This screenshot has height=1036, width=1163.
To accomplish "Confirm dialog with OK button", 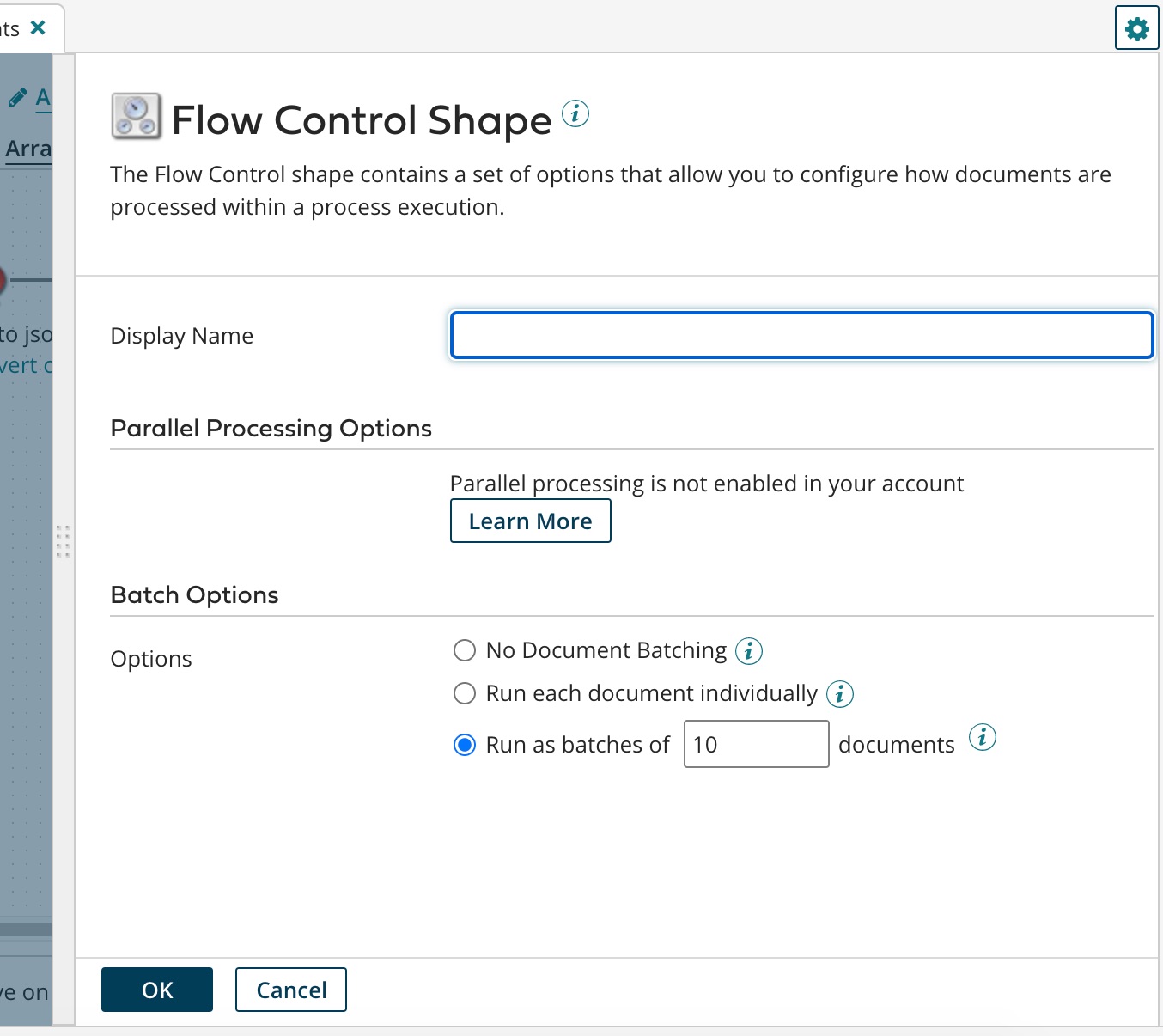I will pos(157,990).
